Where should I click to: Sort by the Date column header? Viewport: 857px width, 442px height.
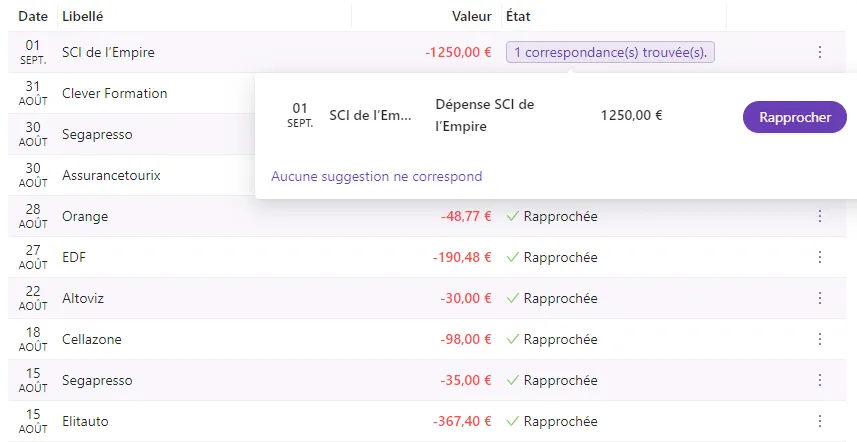[33, 16]
